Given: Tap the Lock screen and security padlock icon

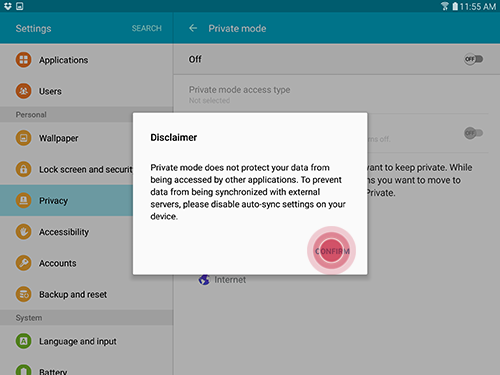Looking at the screenshot, I should 23,169.
